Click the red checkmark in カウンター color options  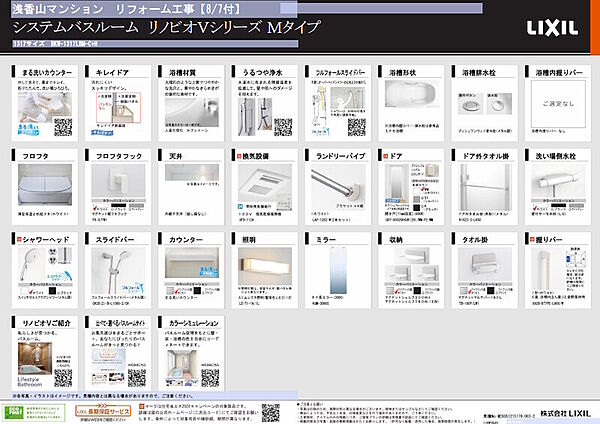tap(177, 292)
